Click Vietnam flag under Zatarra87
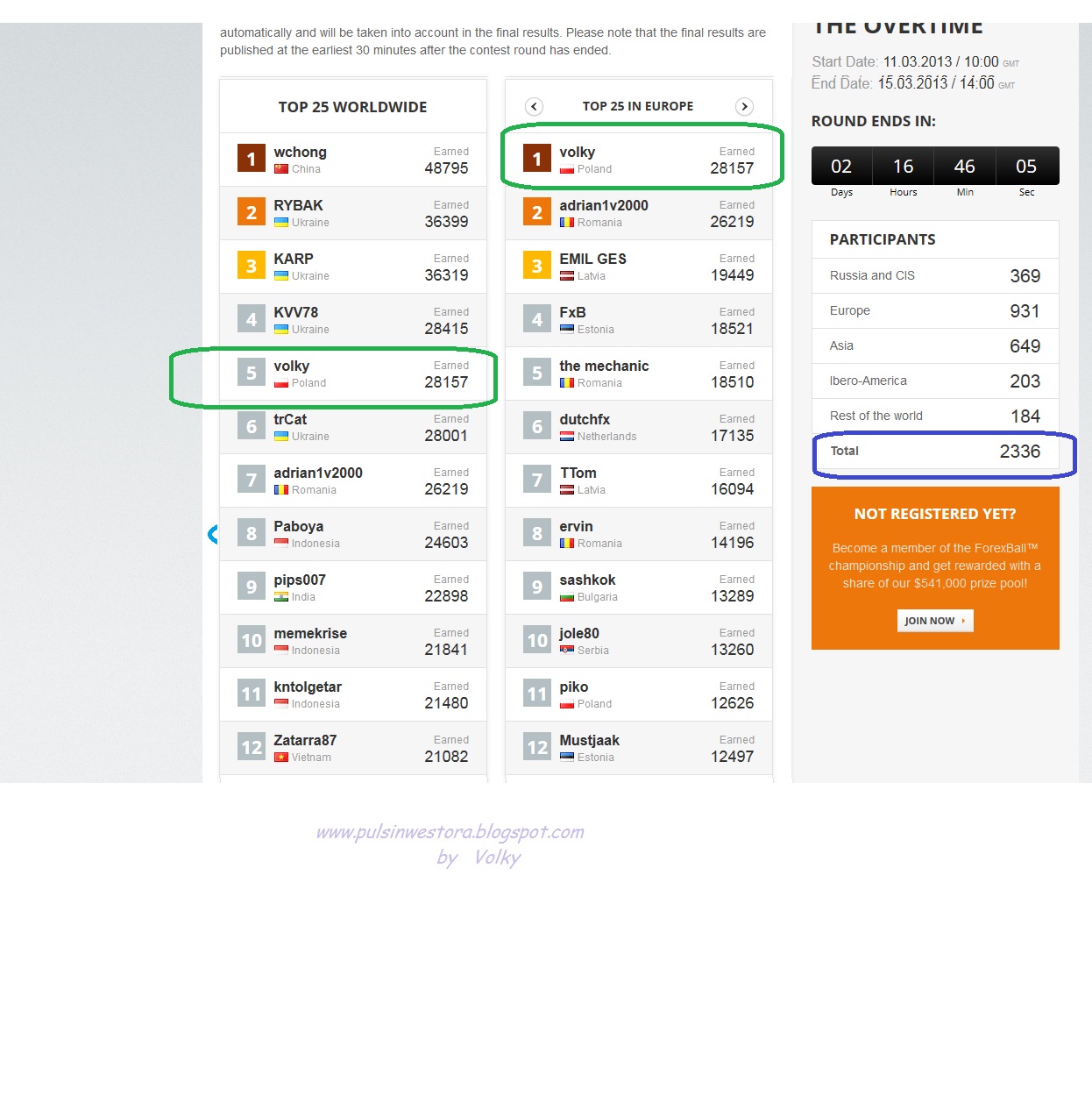The height and width of the screenshot is (1096, 1092). point(281,758)
